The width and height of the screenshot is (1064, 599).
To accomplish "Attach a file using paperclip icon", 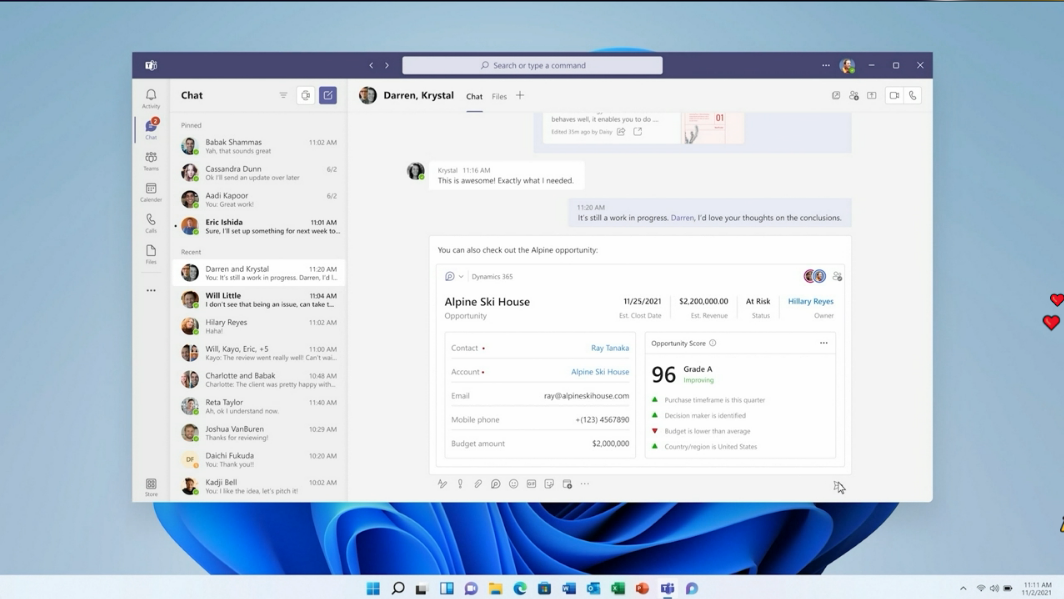I will click(x=478, y=484).
